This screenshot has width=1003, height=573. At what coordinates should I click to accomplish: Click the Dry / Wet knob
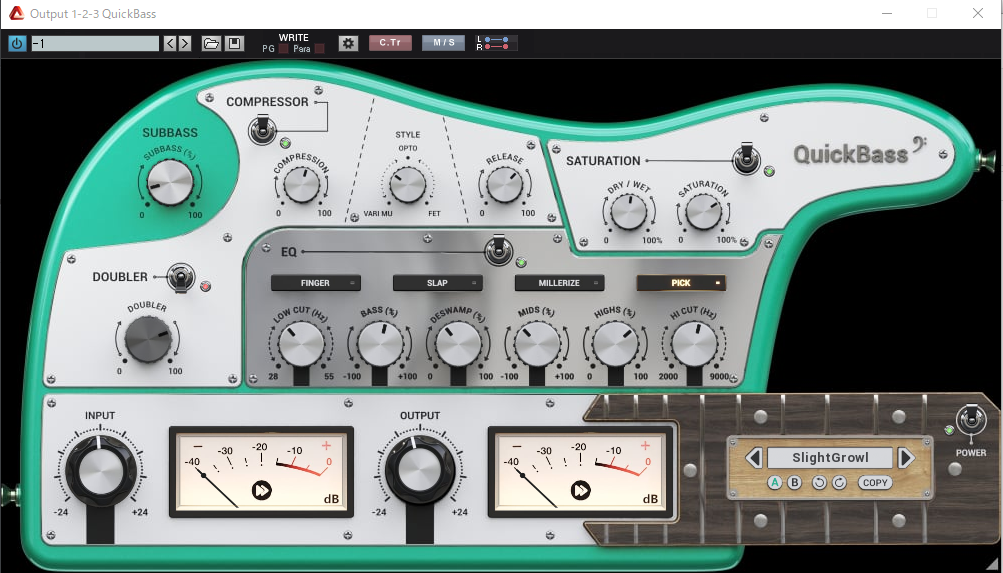coord(629,212)
